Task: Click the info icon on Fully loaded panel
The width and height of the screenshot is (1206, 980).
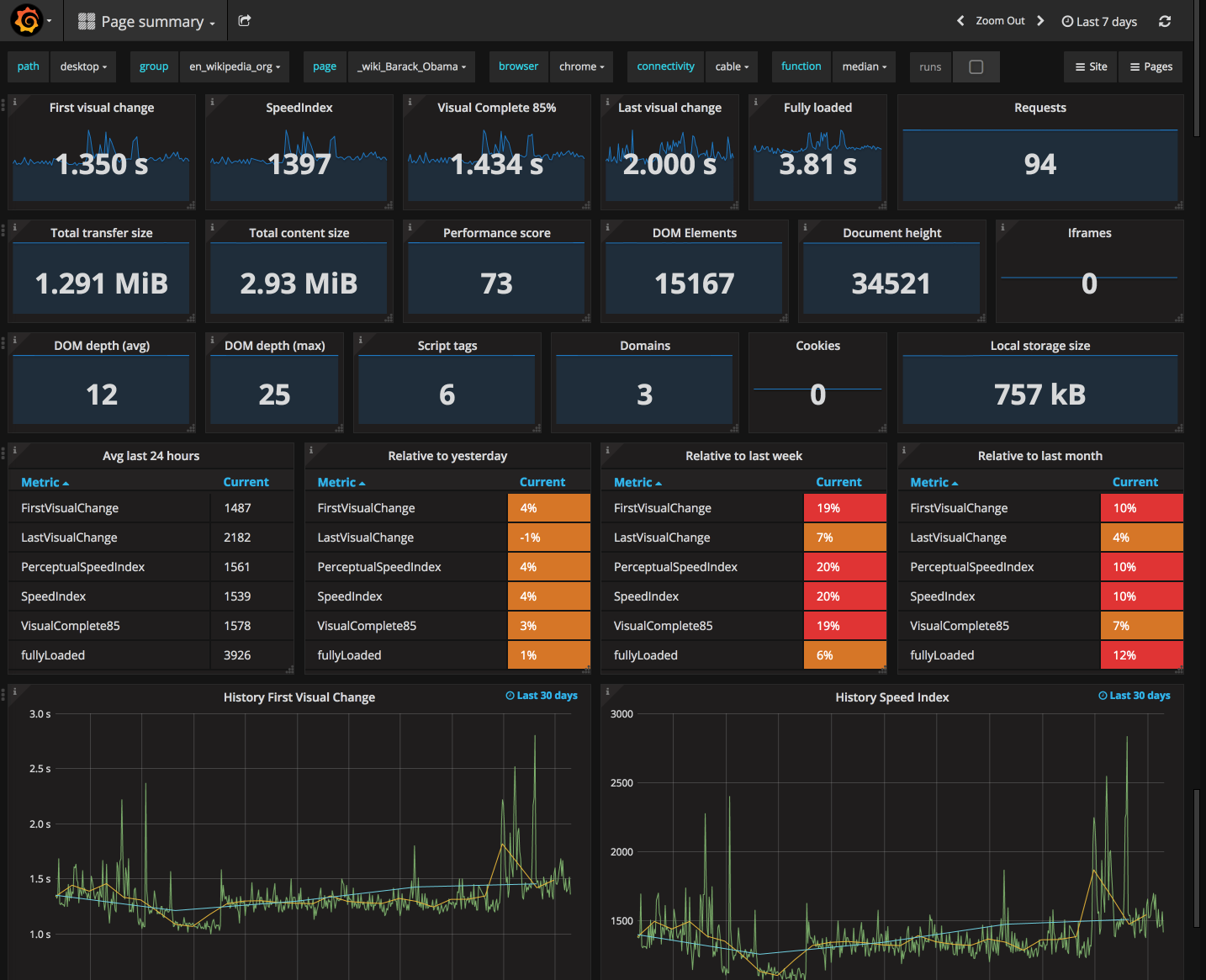Action: (x=755, y=101)
